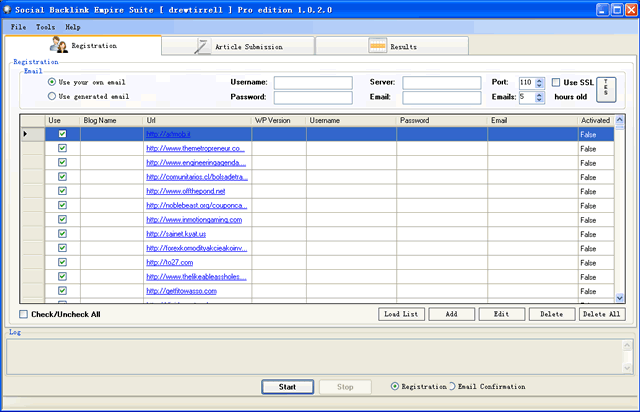
Task: Click the Log scrollbar down arrow
Action: pos(627,367)
